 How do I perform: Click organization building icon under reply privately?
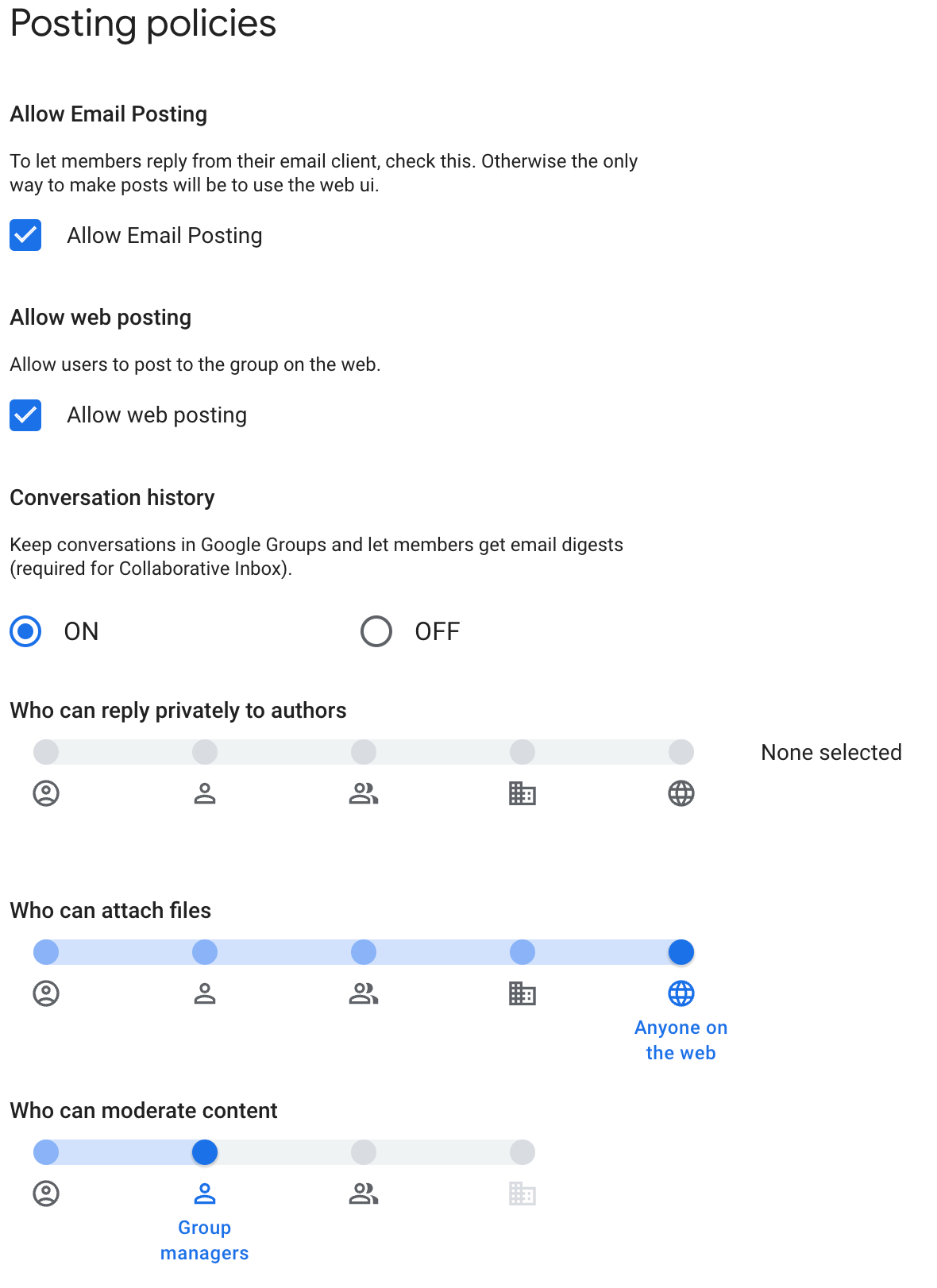point(522,793)
